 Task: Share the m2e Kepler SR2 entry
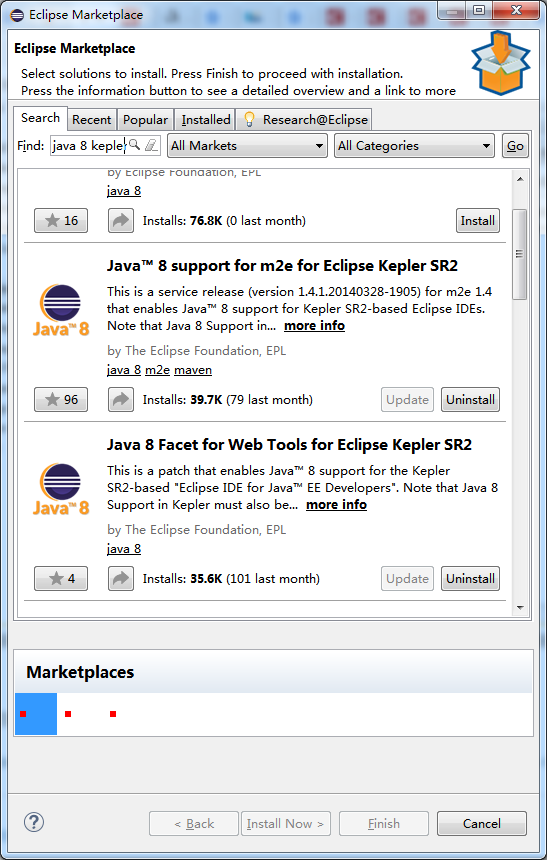[x=121, y=400]
